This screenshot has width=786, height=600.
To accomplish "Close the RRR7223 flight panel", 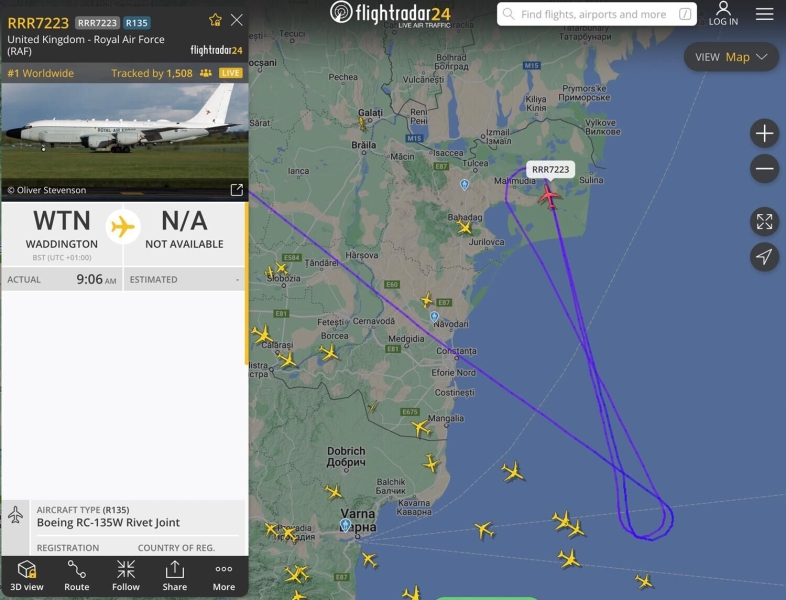I will coord(237,20).
